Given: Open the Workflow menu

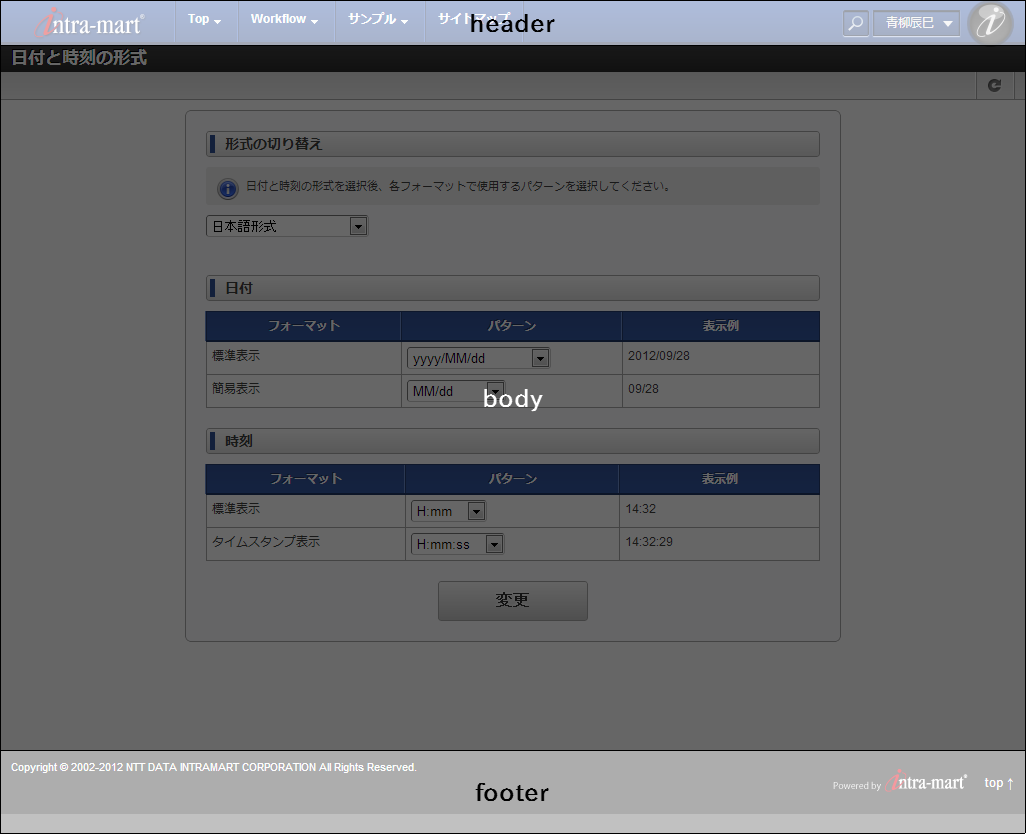Looking at the screenshot, I should pos(284,19).
